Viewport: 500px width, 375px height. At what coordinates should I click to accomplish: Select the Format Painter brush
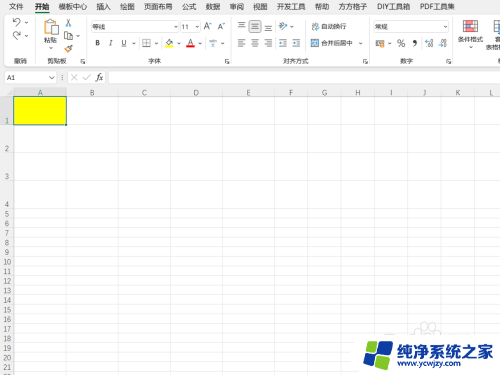68,49
